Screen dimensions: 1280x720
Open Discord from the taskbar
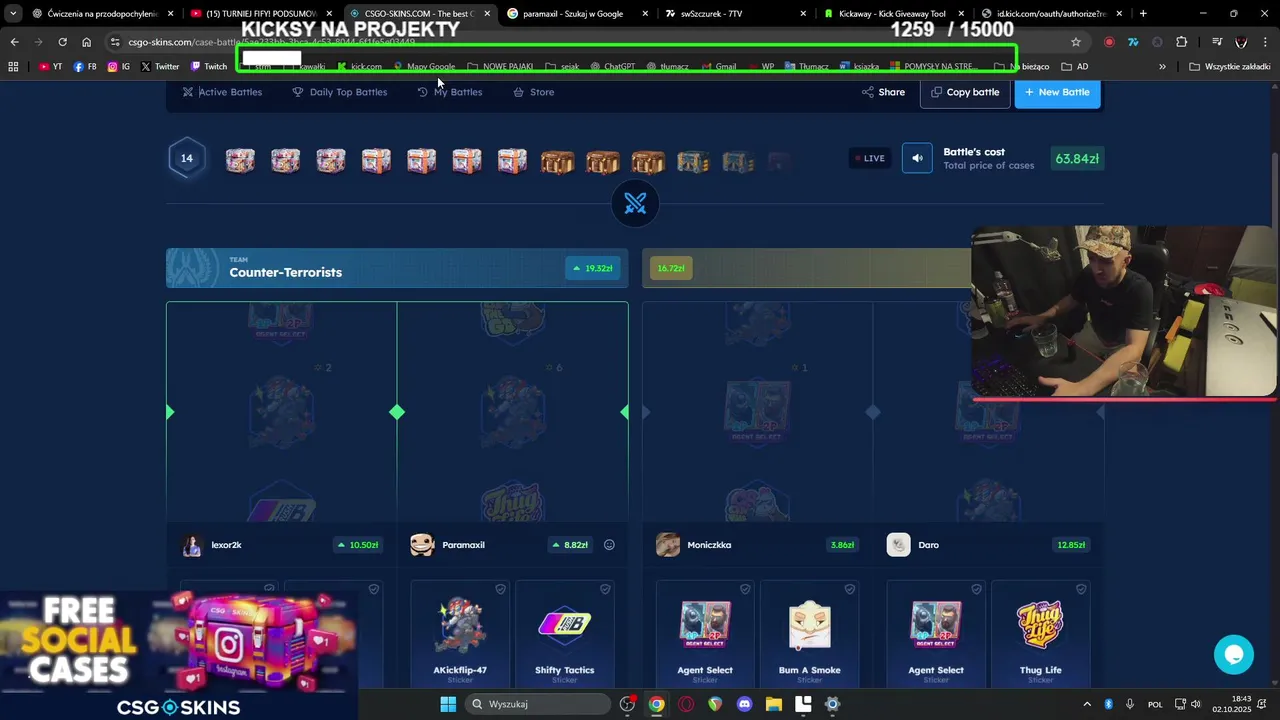pos(744,704)
